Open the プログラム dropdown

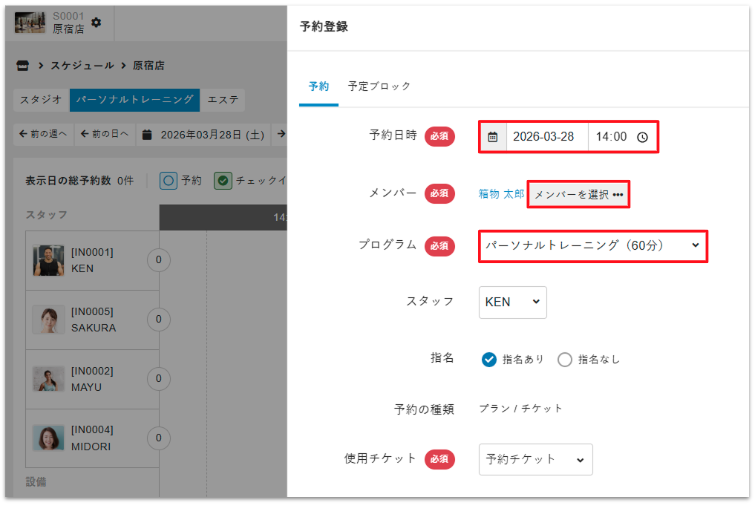click(x=593, y=245)
